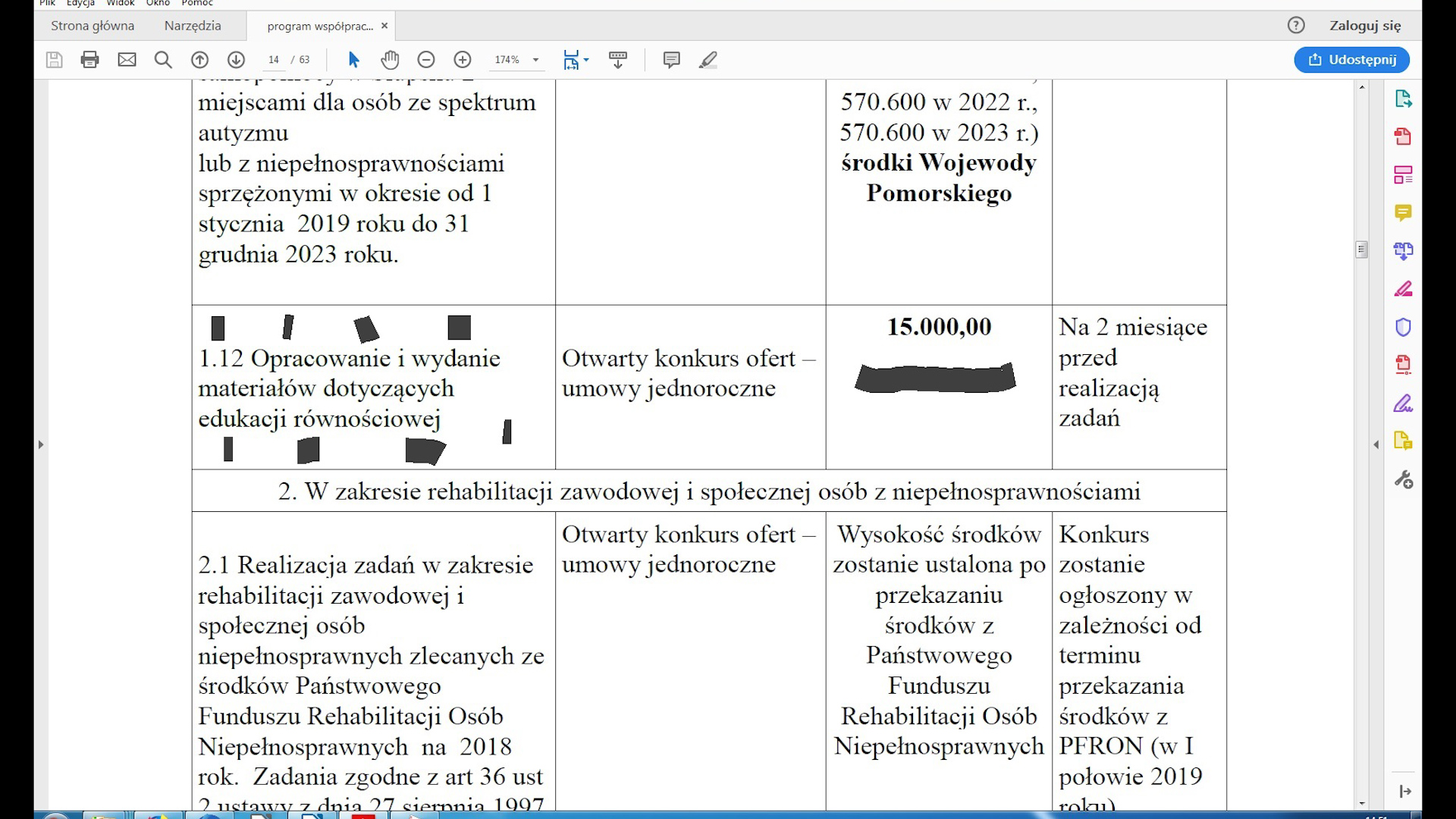Open Compress PDF tool in sidebar
Image resolution: width=1456 pixels, height=819 pixels.
click(x=1403, y=365)
